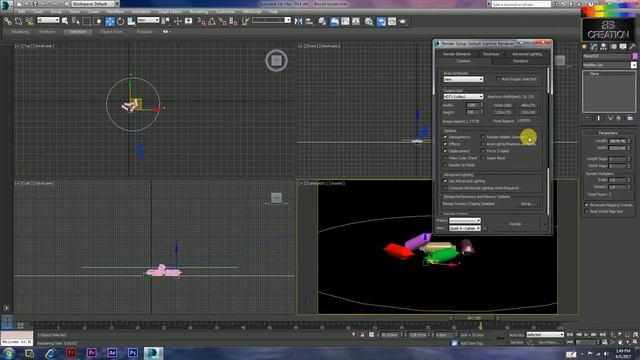The height and width of the screenshot is (360, 640).
Task: Open the Graph Editors menu
Action: [x=170, y=12]
